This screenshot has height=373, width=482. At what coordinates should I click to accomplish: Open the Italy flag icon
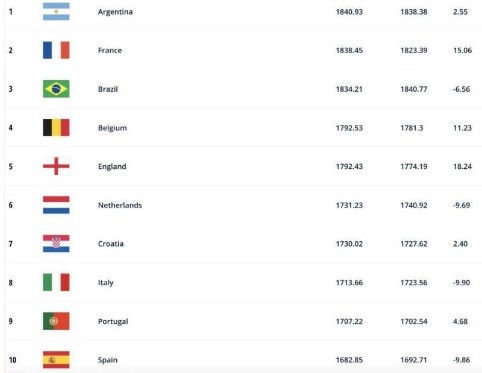tap(56, 282)
